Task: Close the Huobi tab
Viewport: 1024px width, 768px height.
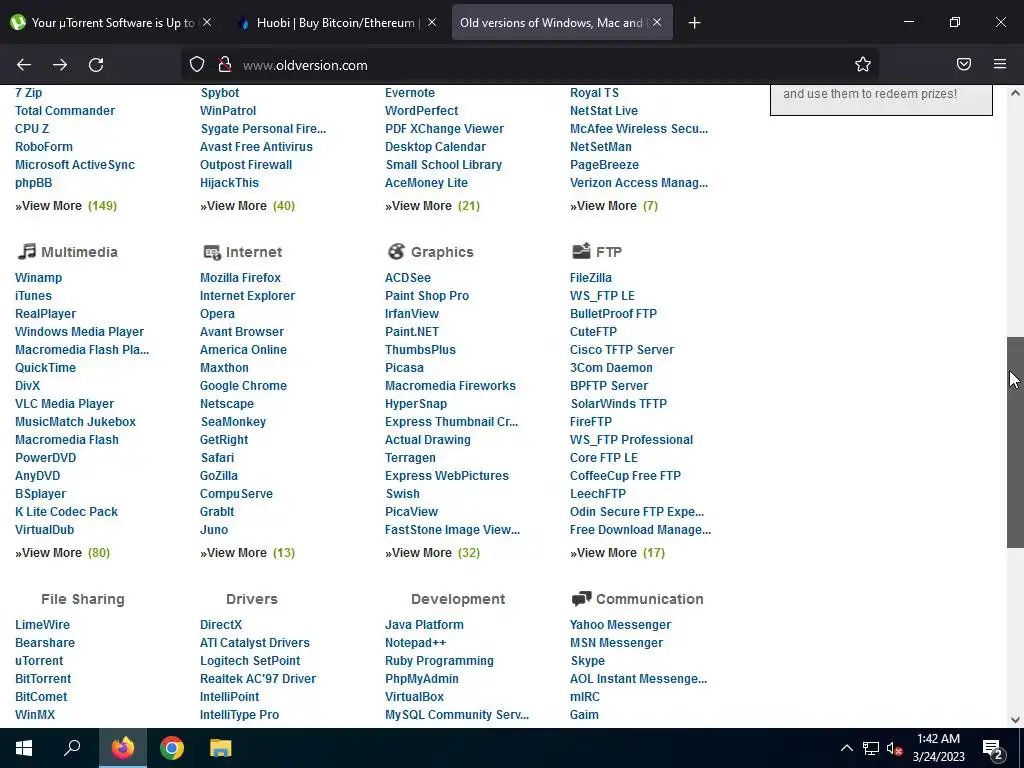Action: pyautogui.click(x=432, y=22)
